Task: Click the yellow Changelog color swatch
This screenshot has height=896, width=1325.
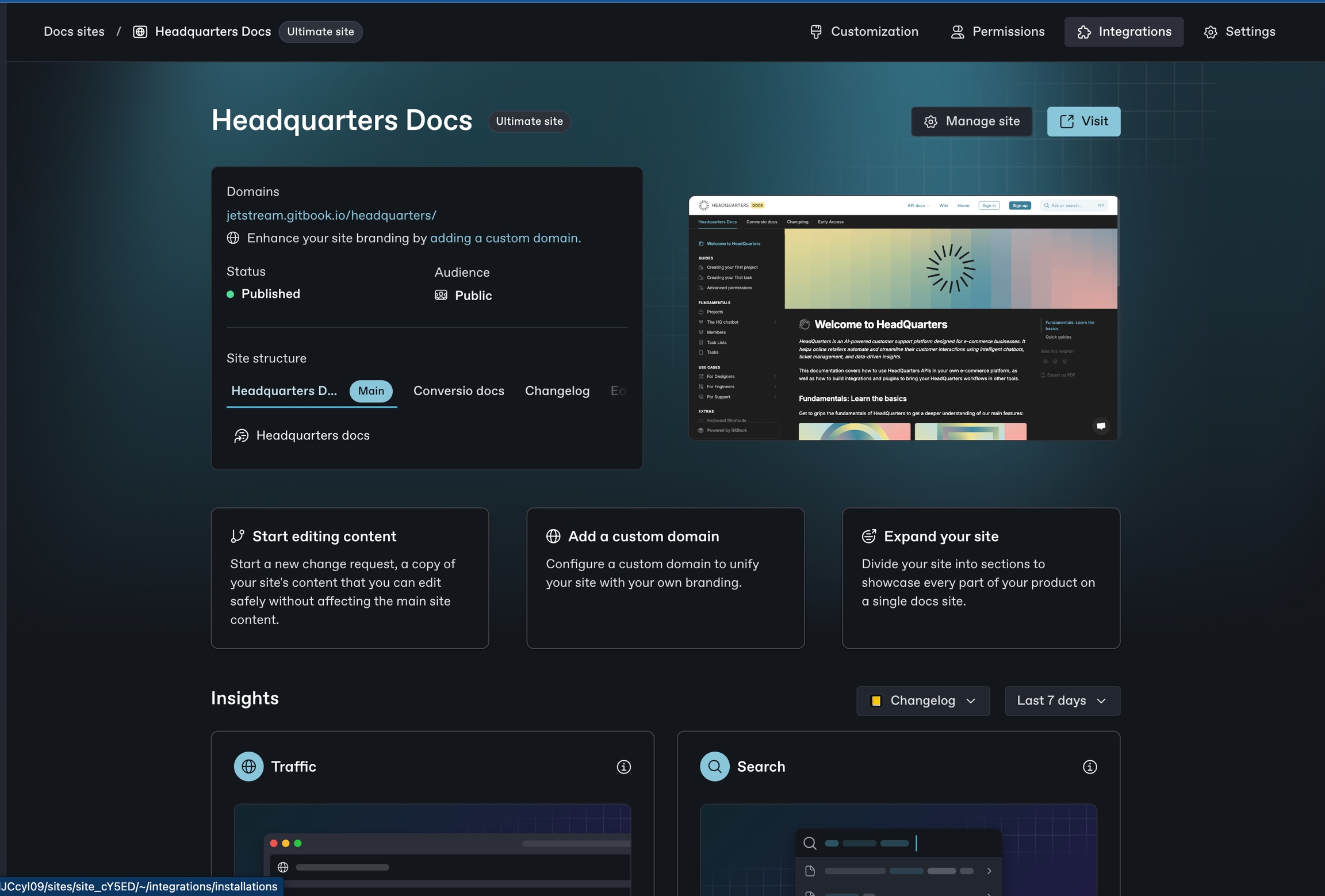Action: (876, 700)
